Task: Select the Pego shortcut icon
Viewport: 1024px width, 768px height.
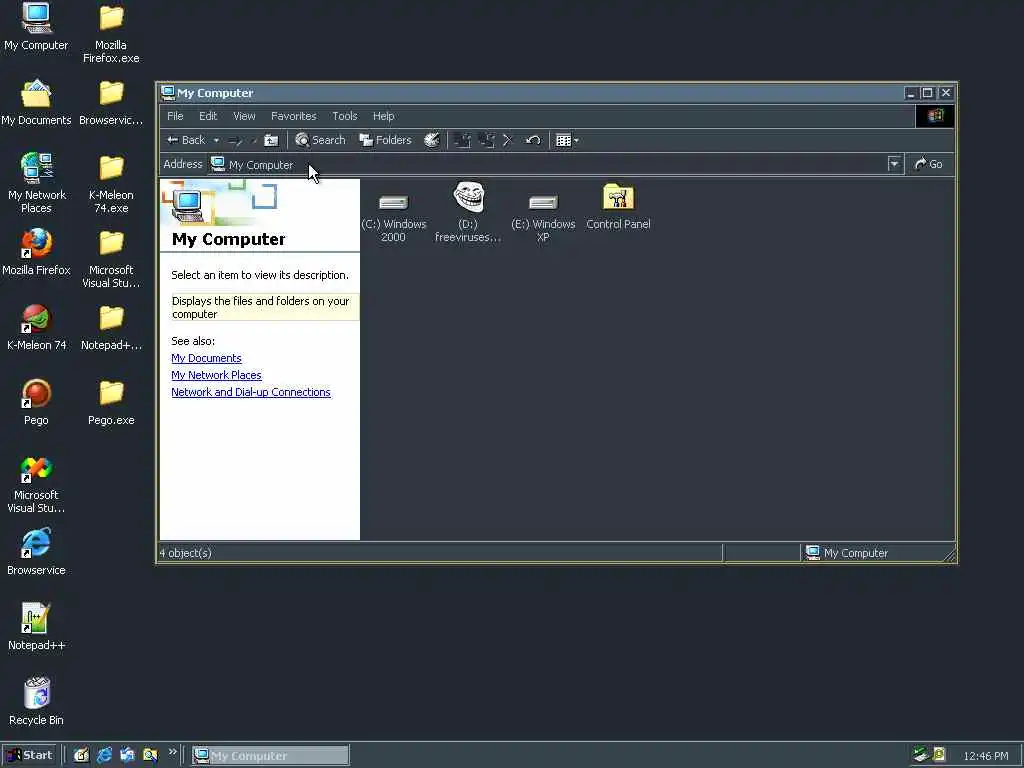Action: pos(36,402)
